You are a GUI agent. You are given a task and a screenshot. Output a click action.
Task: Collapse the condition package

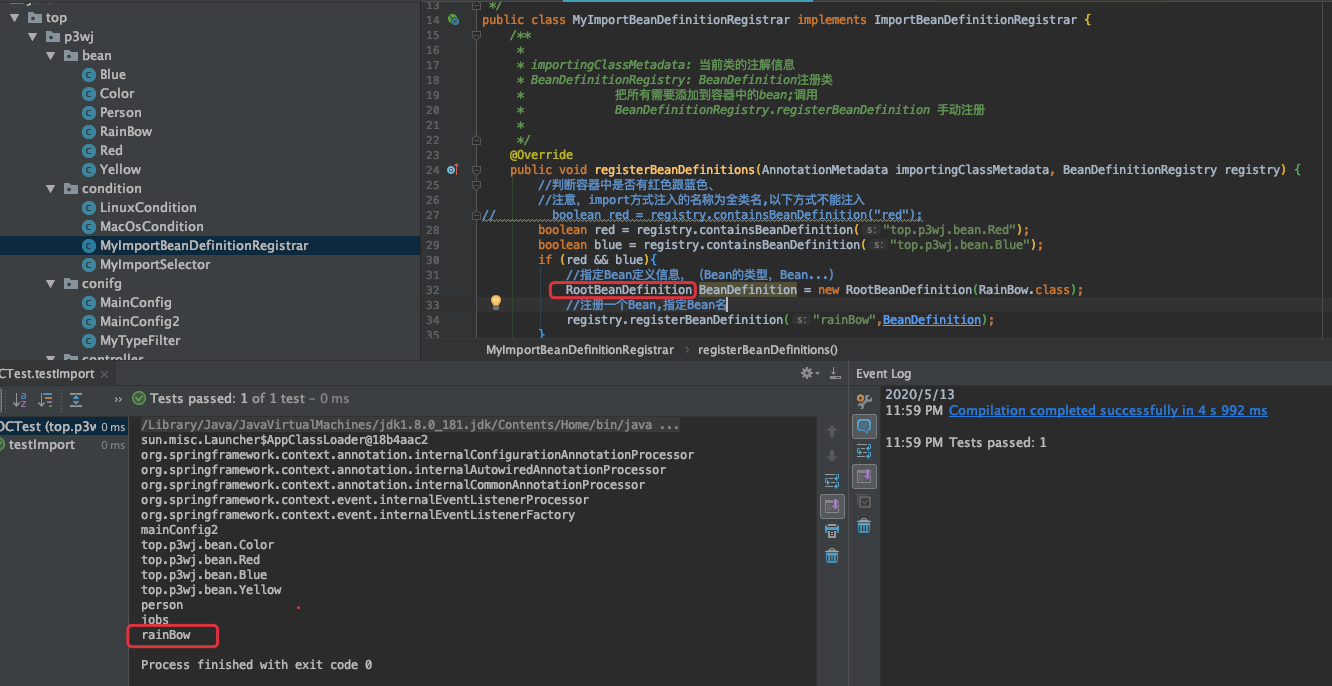tap(52, 188)
